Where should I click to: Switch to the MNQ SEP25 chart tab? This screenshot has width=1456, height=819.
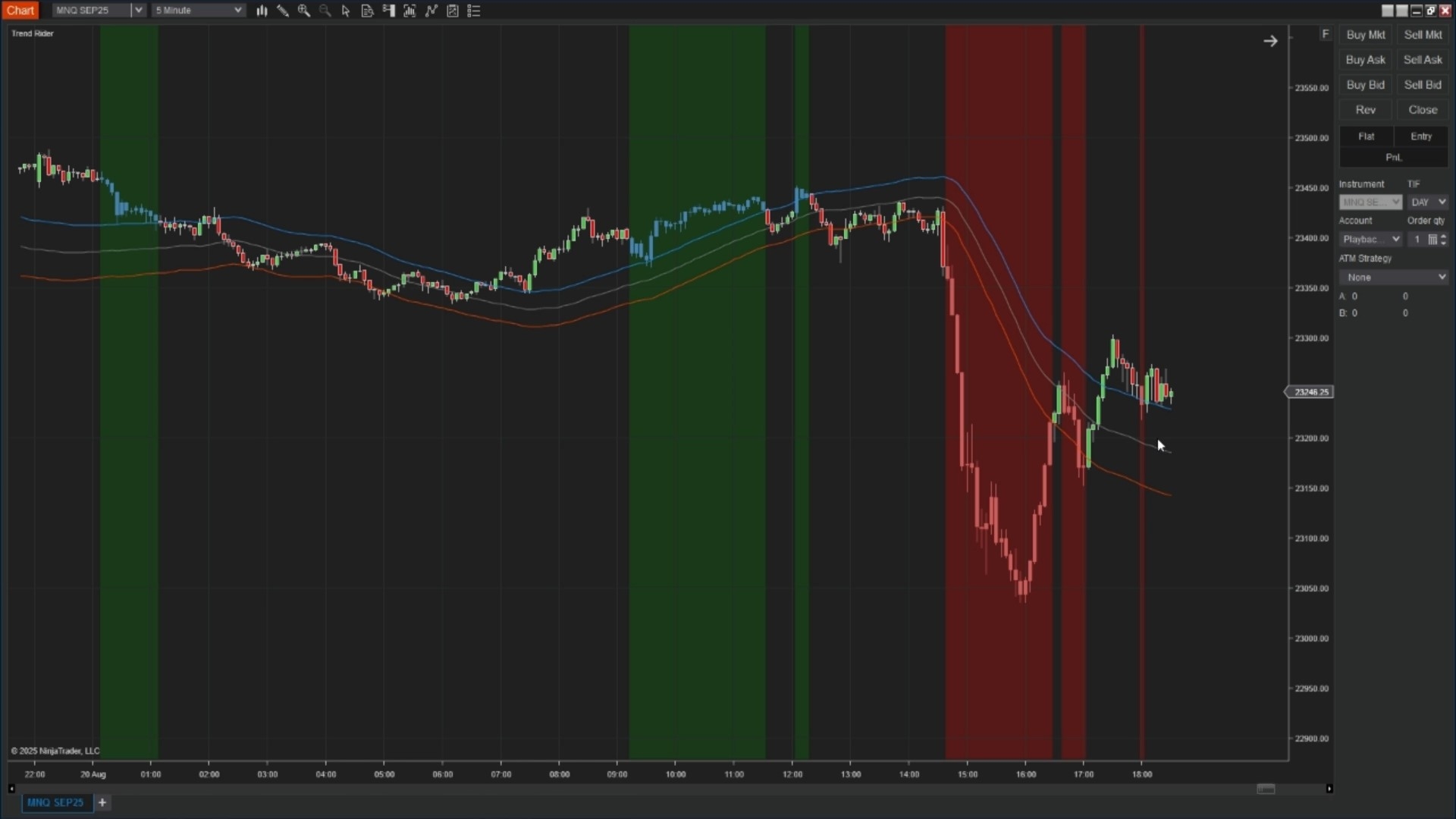click(x=55, y=802)
